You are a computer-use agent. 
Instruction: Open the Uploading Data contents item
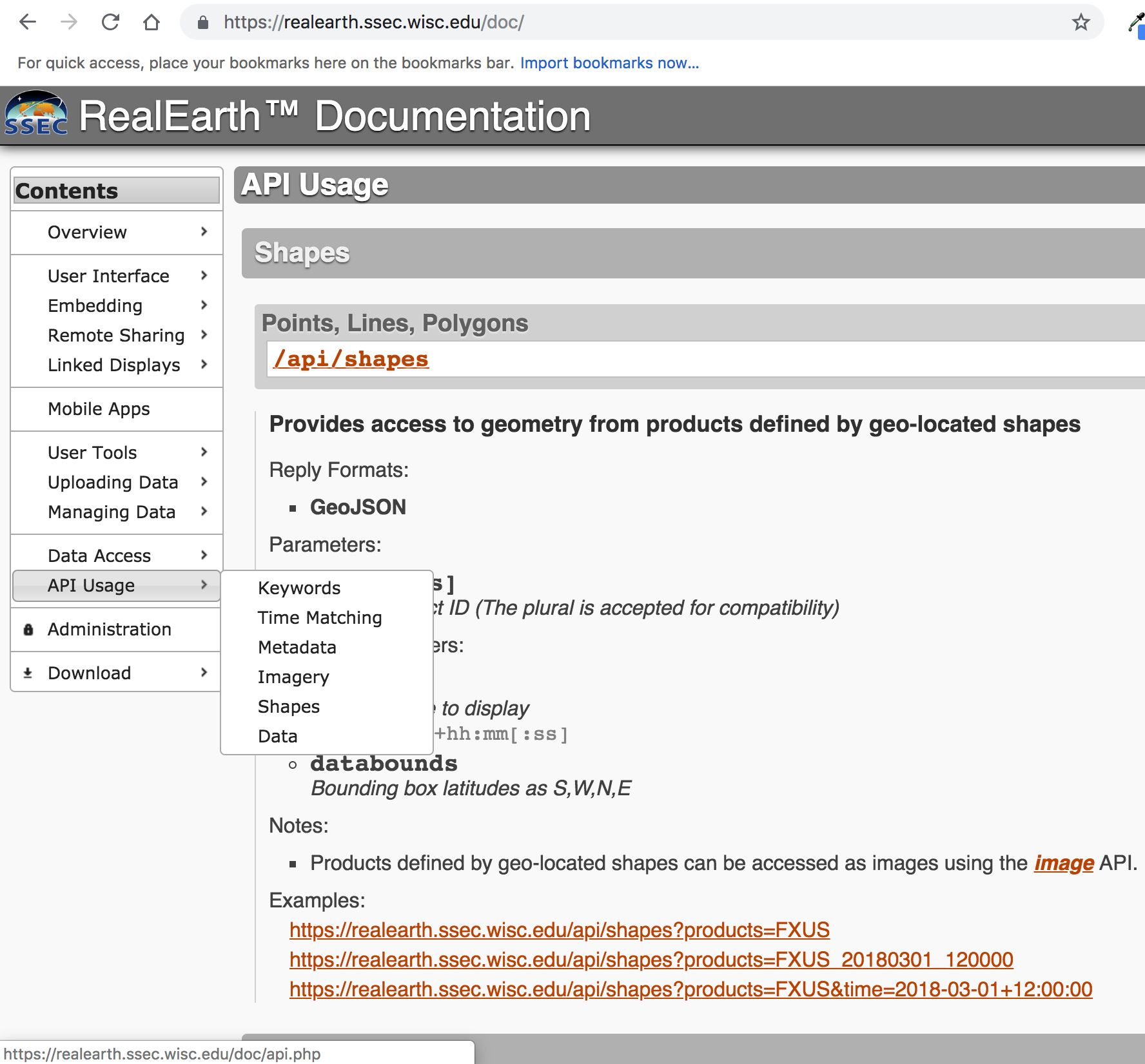pyautogui.click(x=117, y=483)
